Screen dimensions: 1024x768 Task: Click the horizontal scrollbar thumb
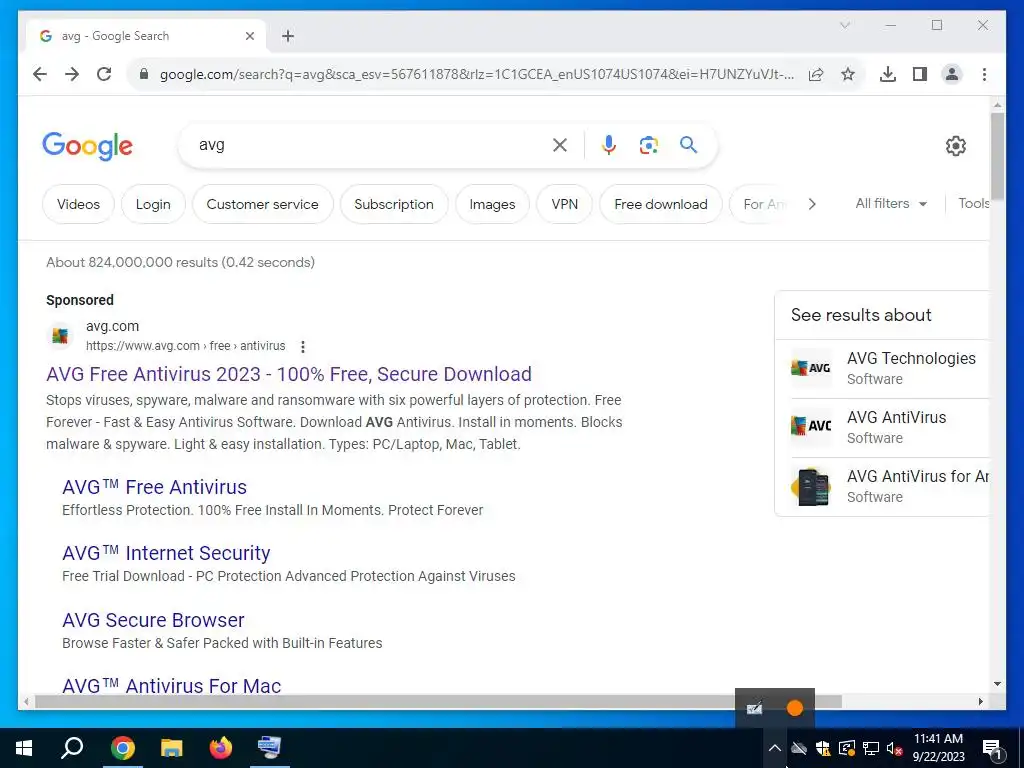pyautogui.click(x=438, y=701)
